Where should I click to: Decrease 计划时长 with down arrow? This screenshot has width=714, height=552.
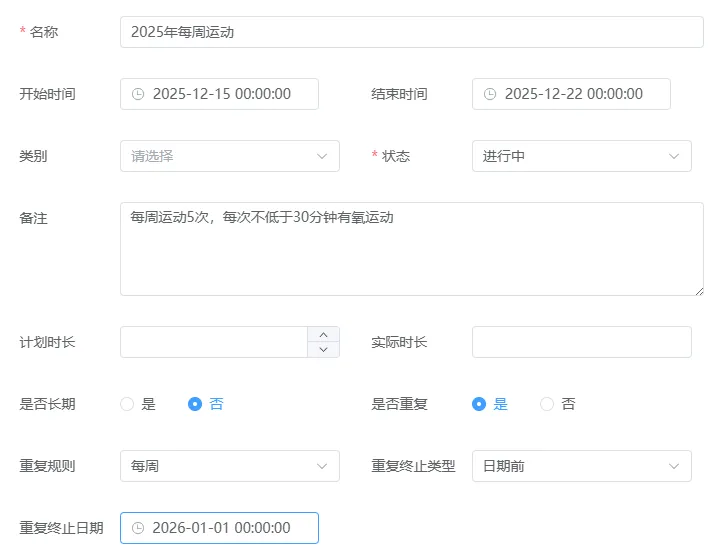pos(323,350)
